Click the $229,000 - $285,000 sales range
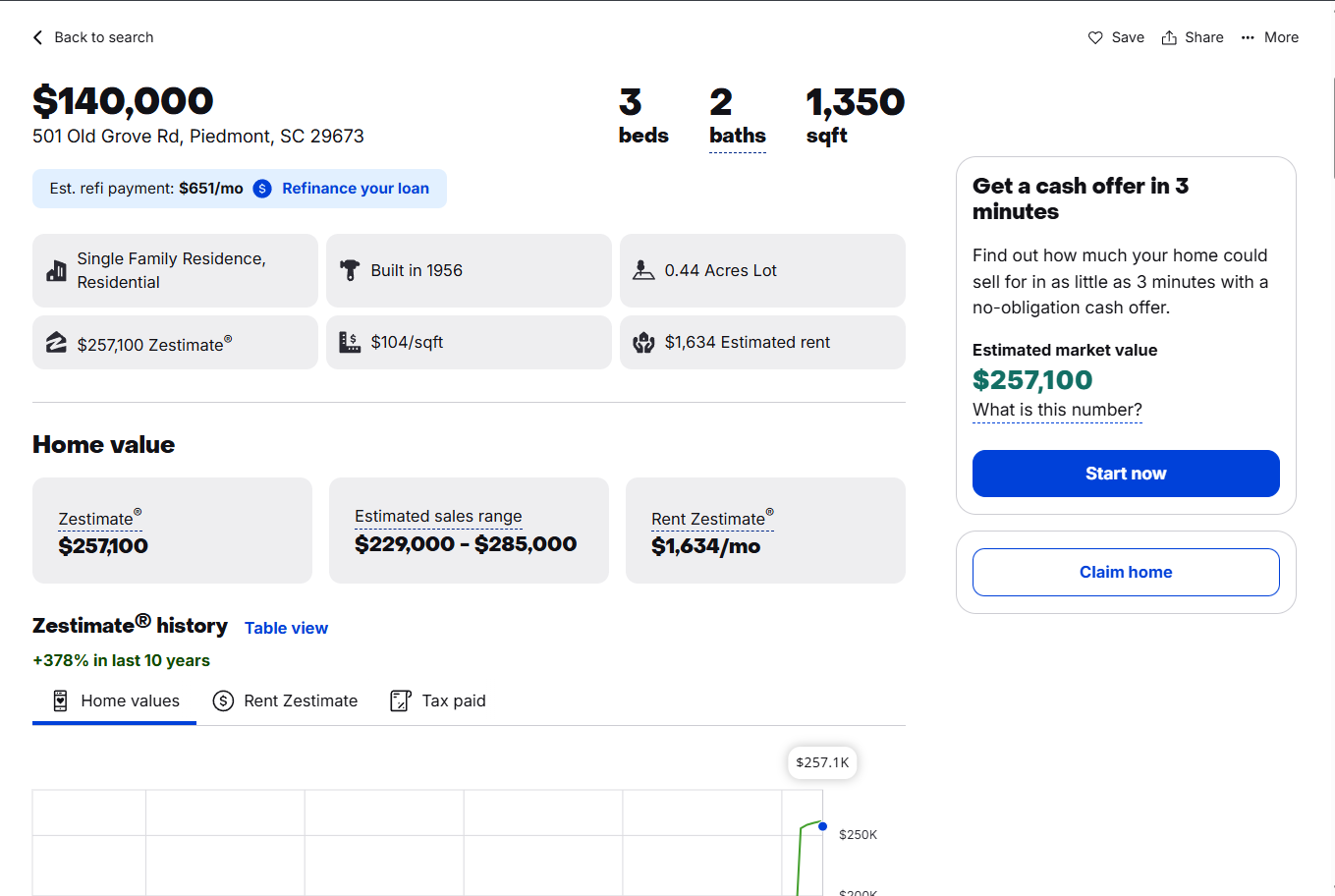1335x896 pixels. [x=466, y=544]
